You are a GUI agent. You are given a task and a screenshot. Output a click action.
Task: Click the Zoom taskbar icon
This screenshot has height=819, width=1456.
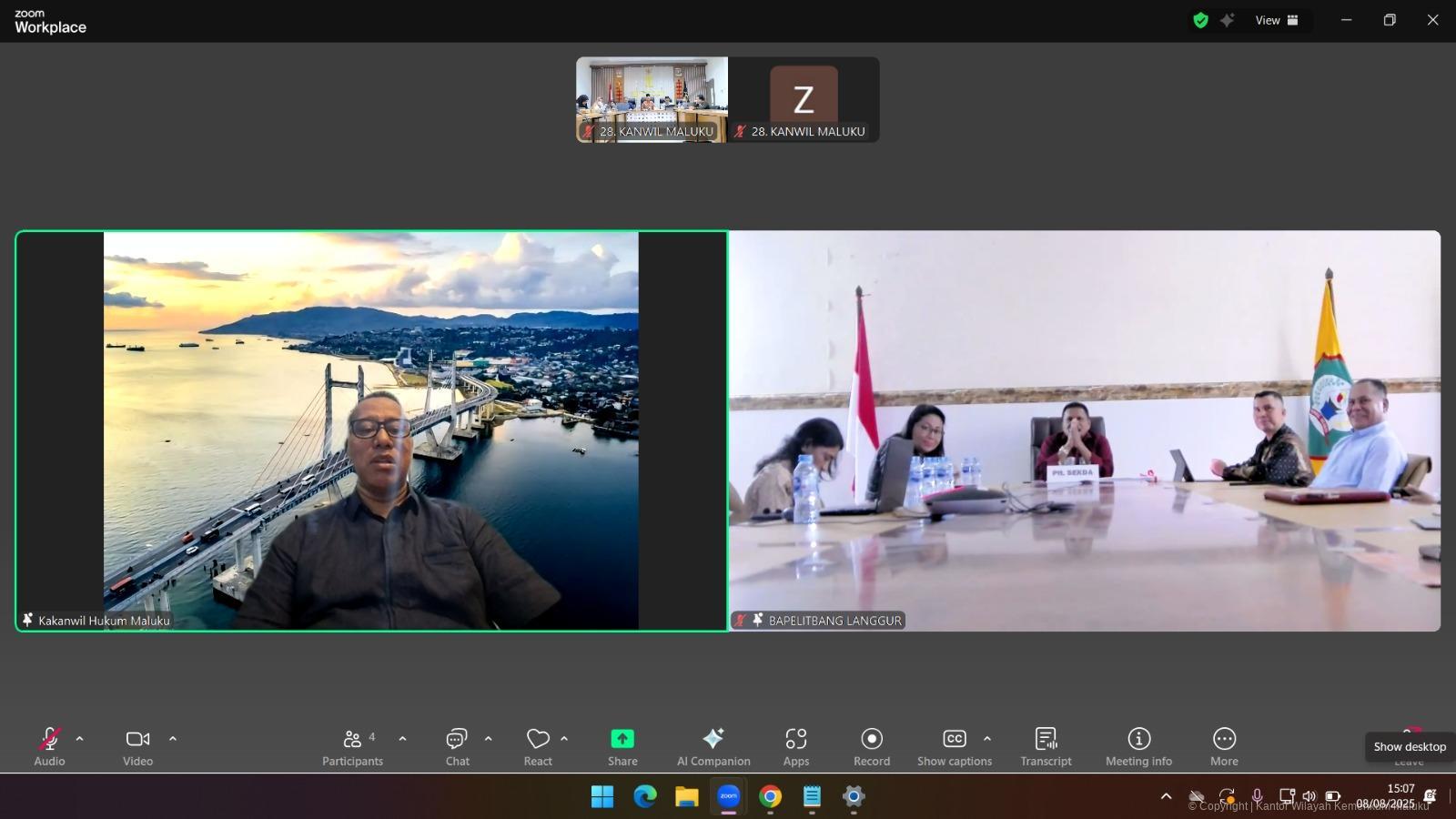(x=729, y=797)
